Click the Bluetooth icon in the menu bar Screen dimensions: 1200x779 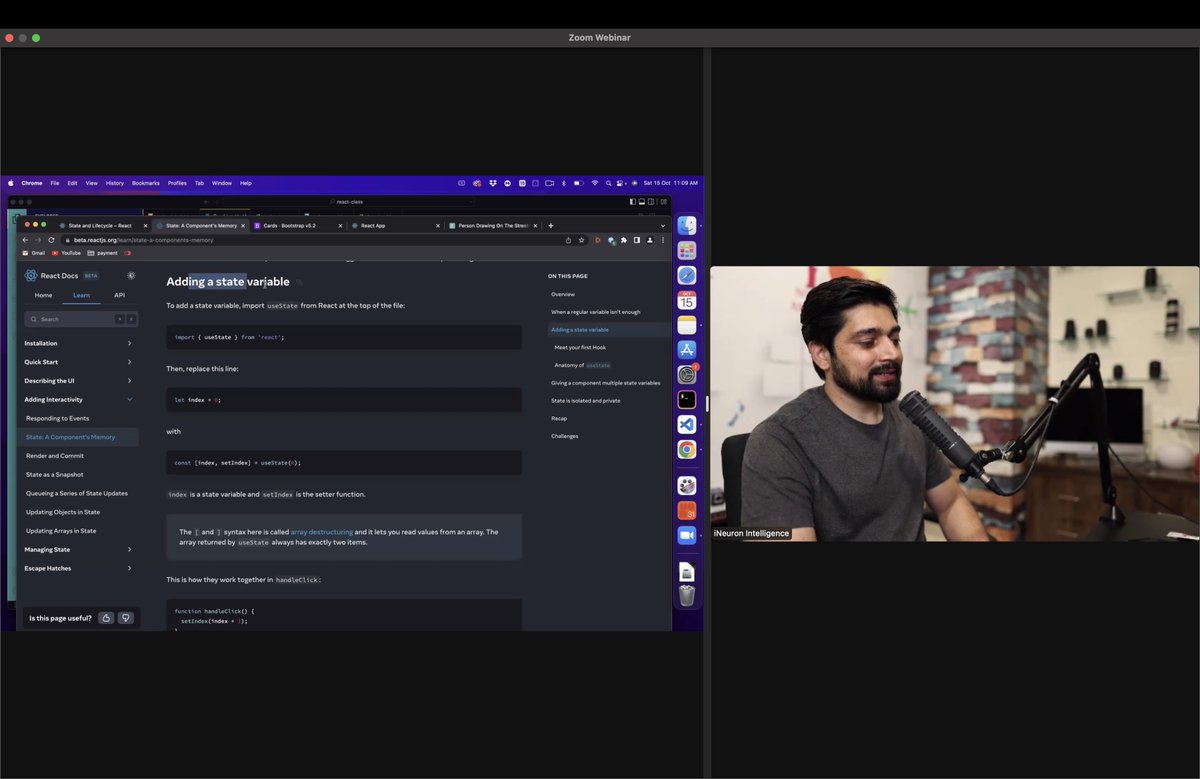tap(563, 182)
